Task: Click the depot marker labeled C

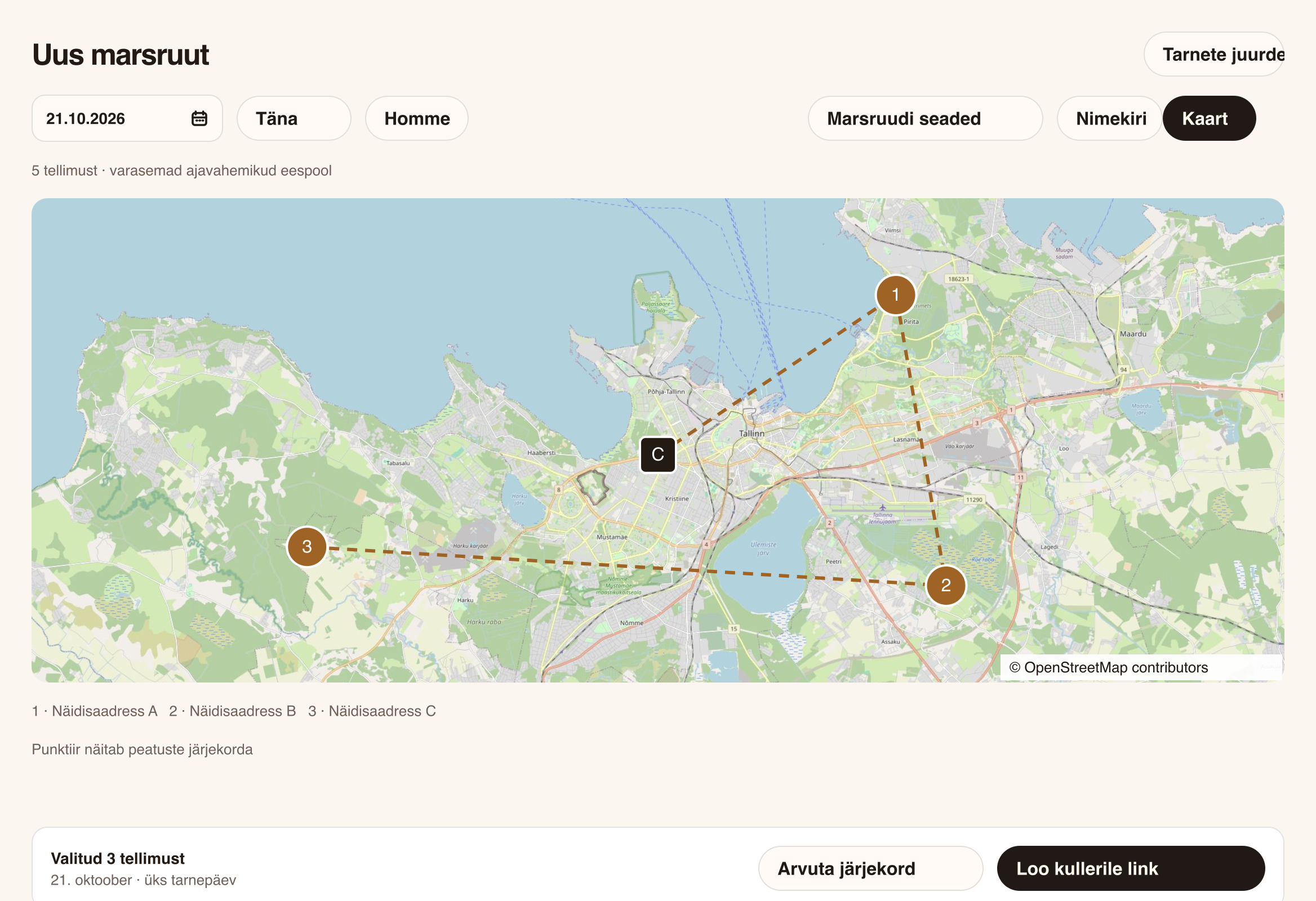Action: pyautogui.click(x=657, y=454)
